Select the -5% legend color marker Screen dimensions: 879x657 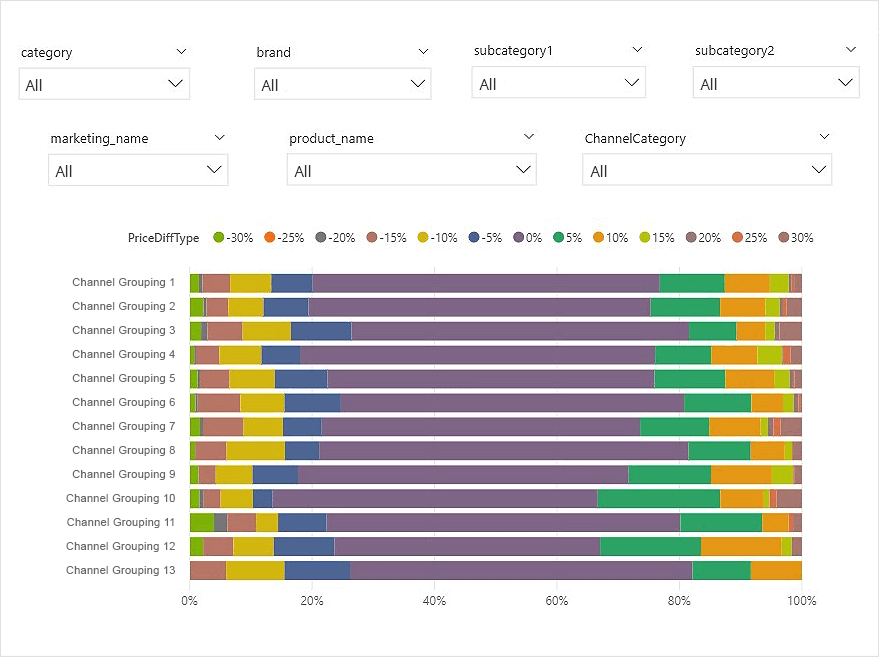point(474,237)
